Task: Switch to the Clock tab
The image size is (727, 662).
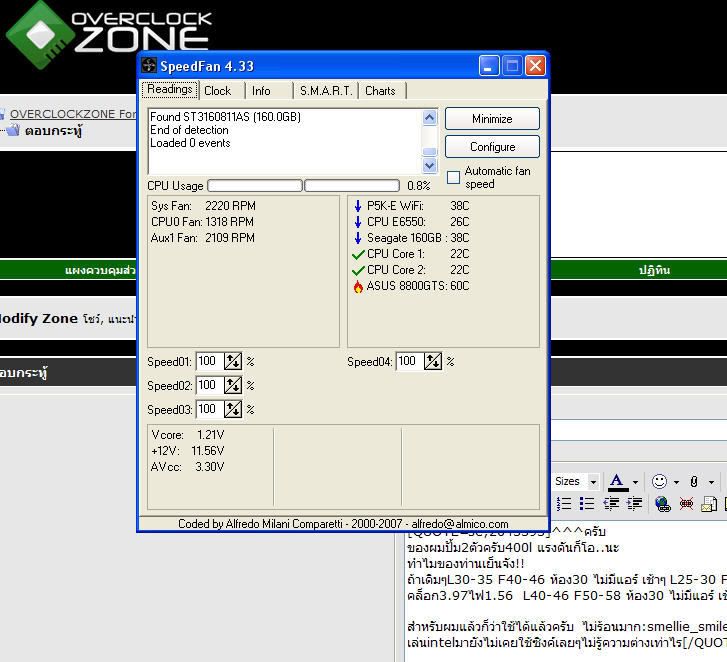Action: pos(217,90)
